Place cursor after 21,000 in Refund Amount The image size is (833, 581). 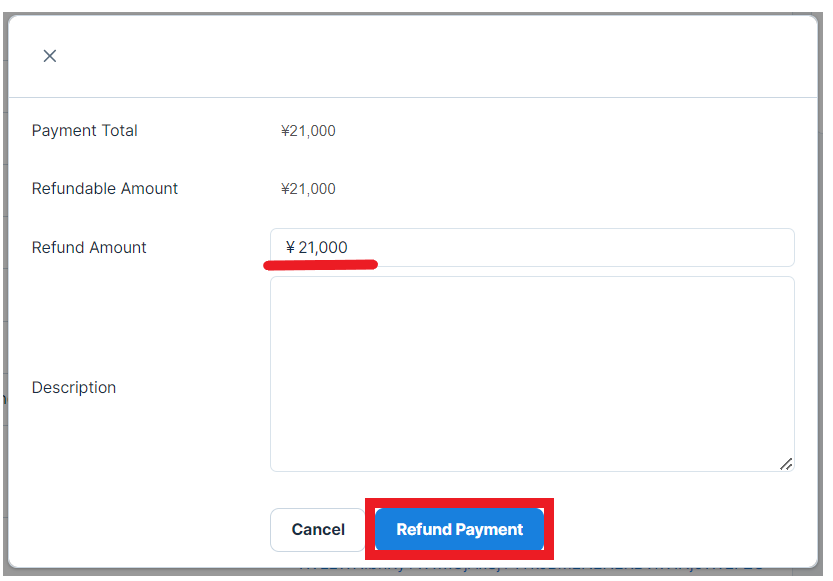(349, 248)
